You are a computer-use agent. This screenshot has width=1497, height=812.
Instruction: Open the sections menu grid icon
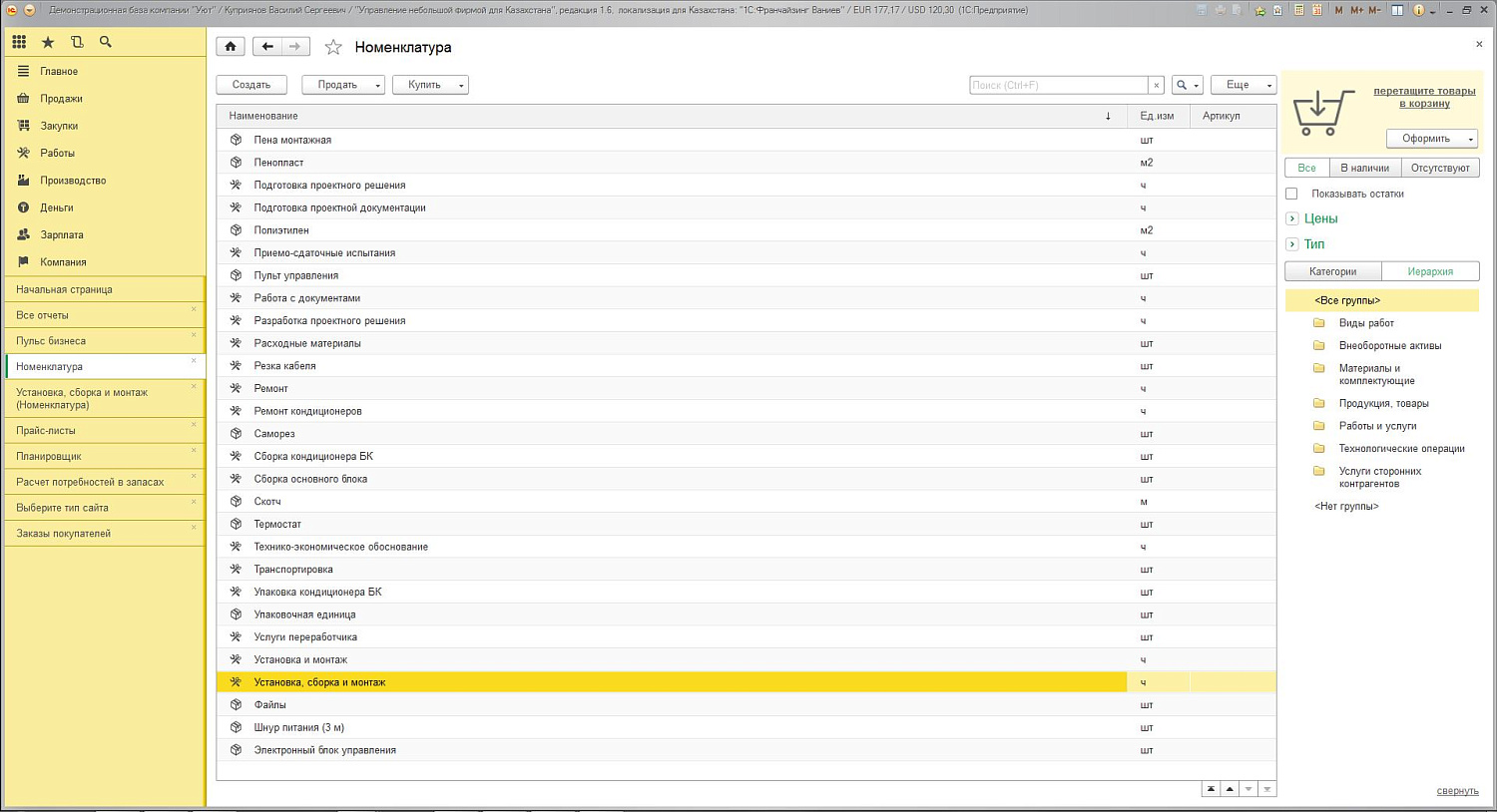(19, 42)
